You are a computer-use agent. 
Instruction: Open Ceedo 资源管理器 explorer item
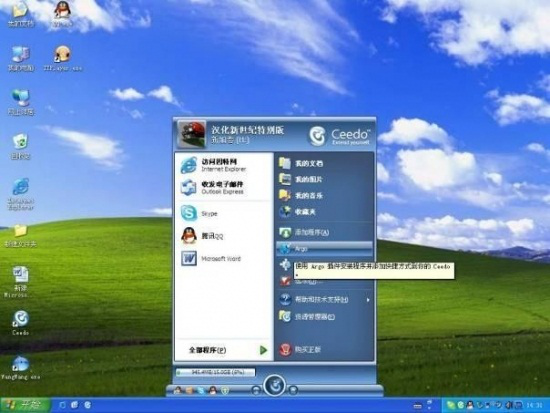coord(324,317)
